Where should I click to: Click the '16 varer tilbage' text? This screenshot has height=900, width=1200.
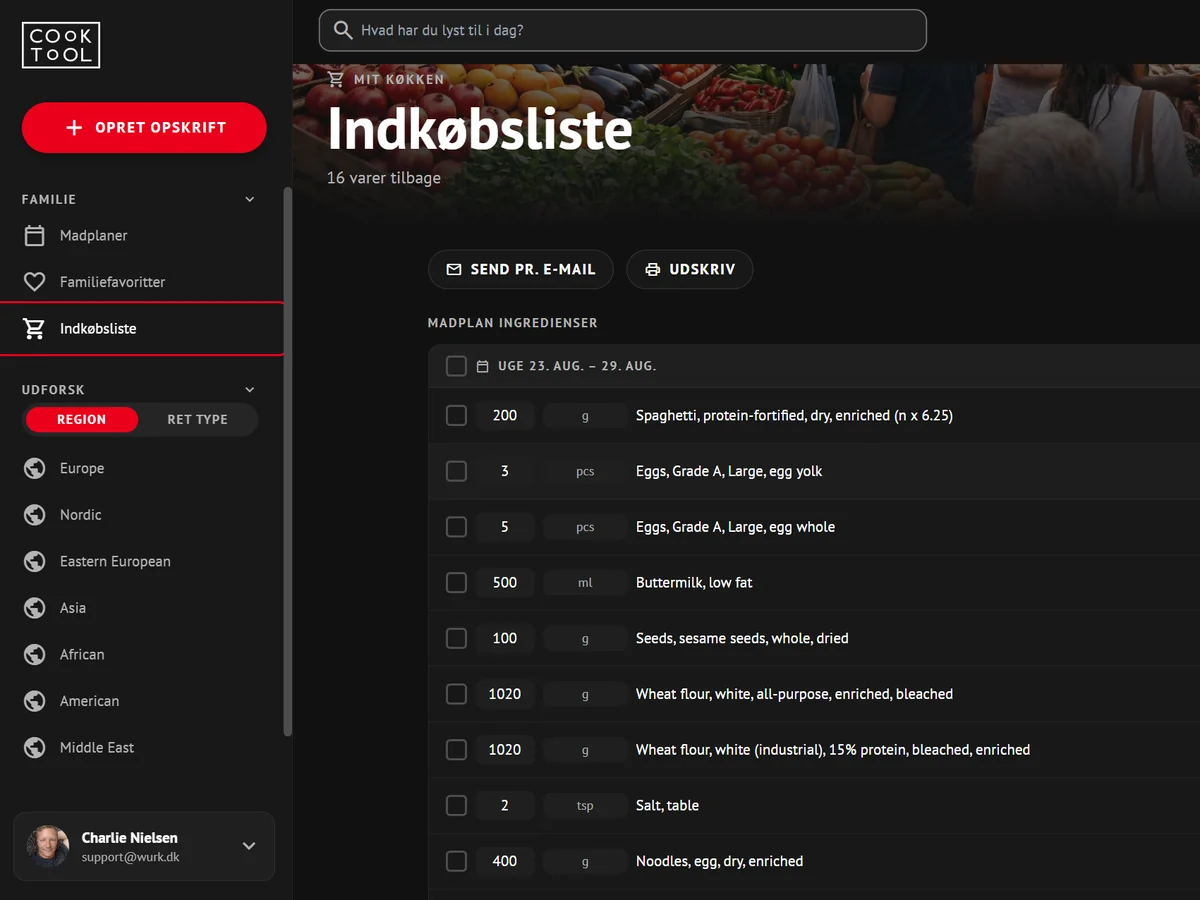click(384, 178)
